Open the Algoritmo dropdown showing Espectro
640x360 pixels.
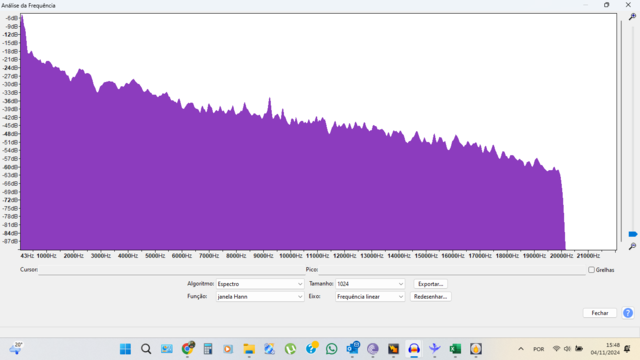[260, 284]
